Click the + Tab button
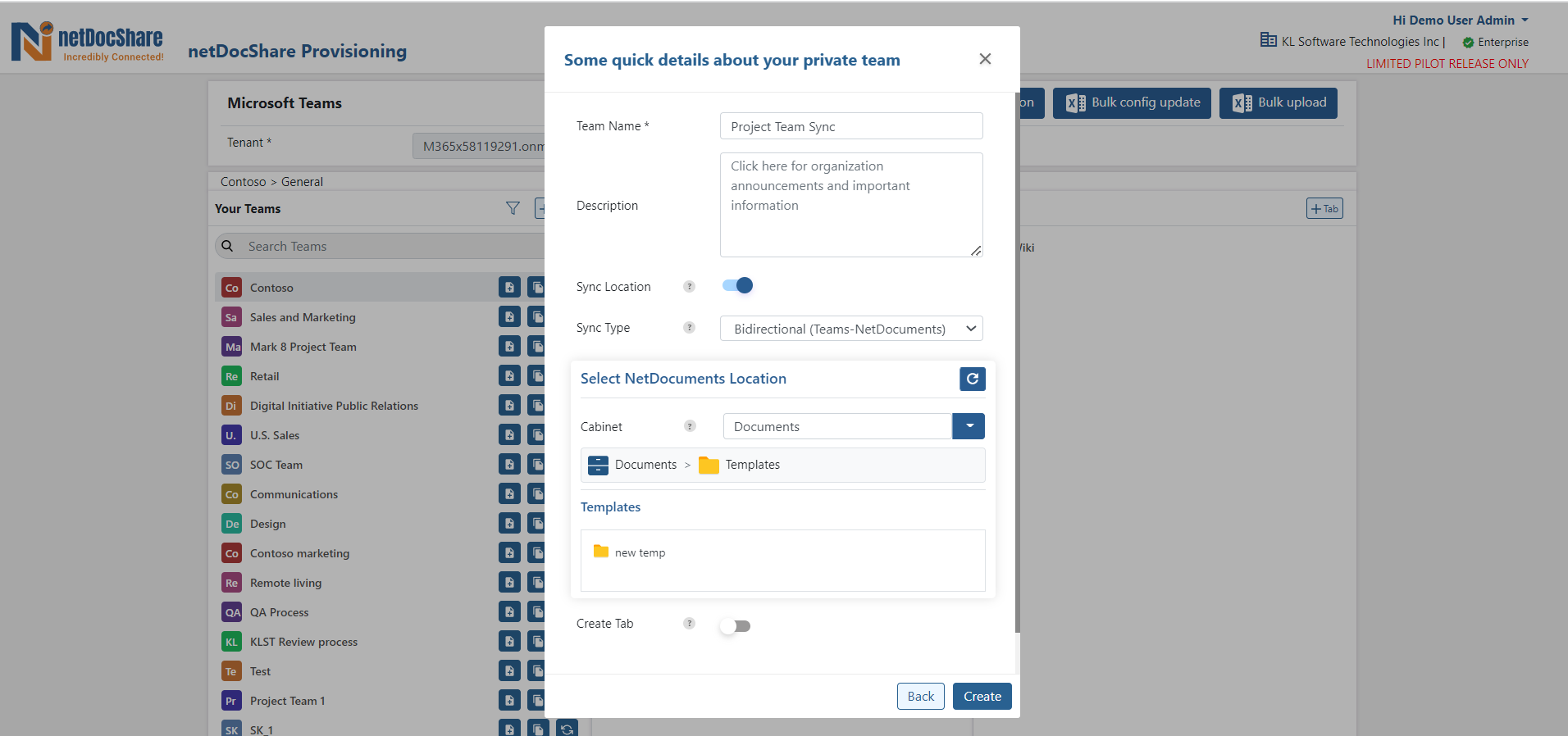This screenshot has width=1568, height=736. 1324,209
